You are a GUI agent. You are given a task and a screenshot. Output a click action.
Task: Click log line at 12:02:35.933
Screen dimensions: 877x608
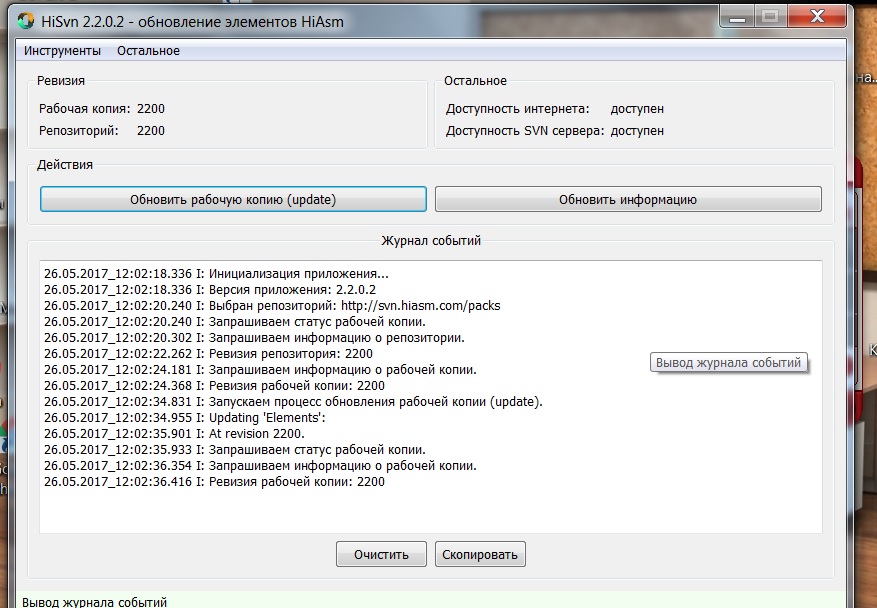[x=234, y=450]
